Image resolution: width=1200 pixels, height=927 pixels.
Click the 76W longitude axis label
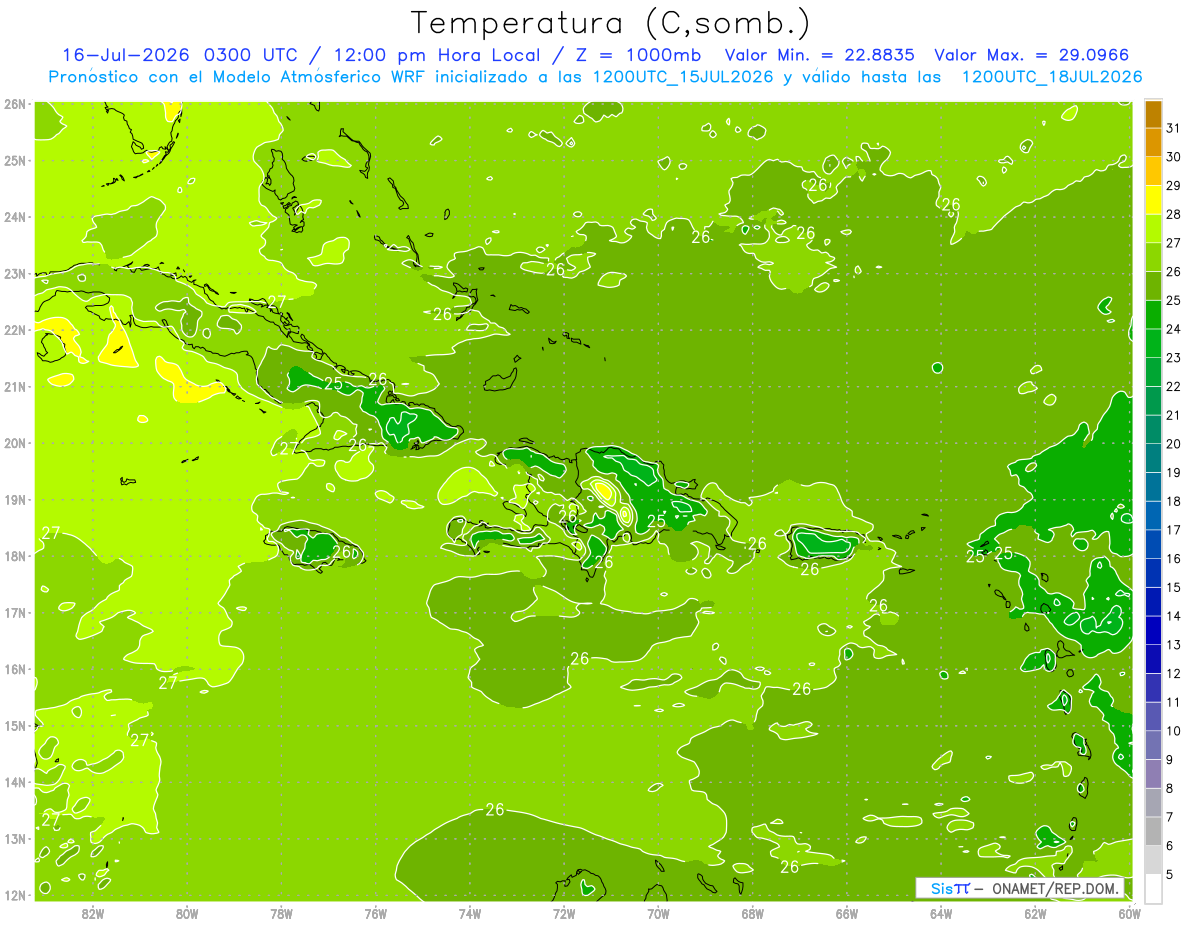pos(375,913)
